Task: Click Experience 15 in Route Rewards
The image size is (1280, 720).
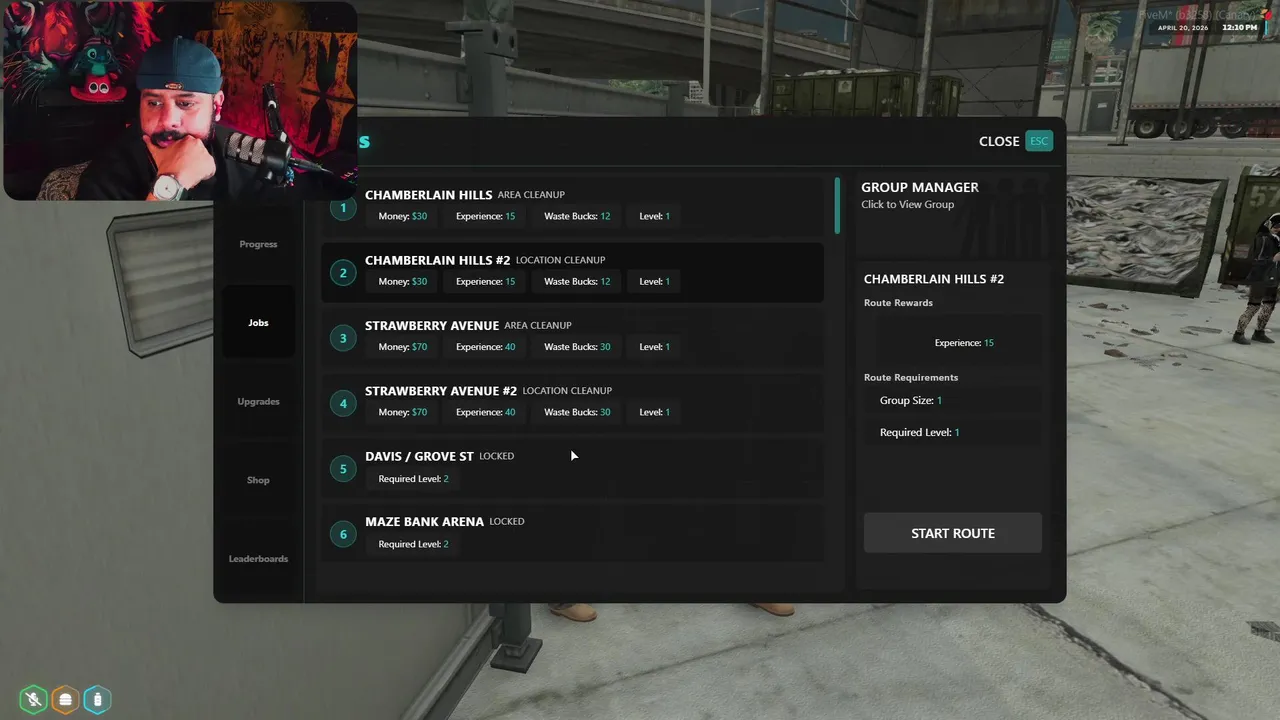Action: pos(964,343)
